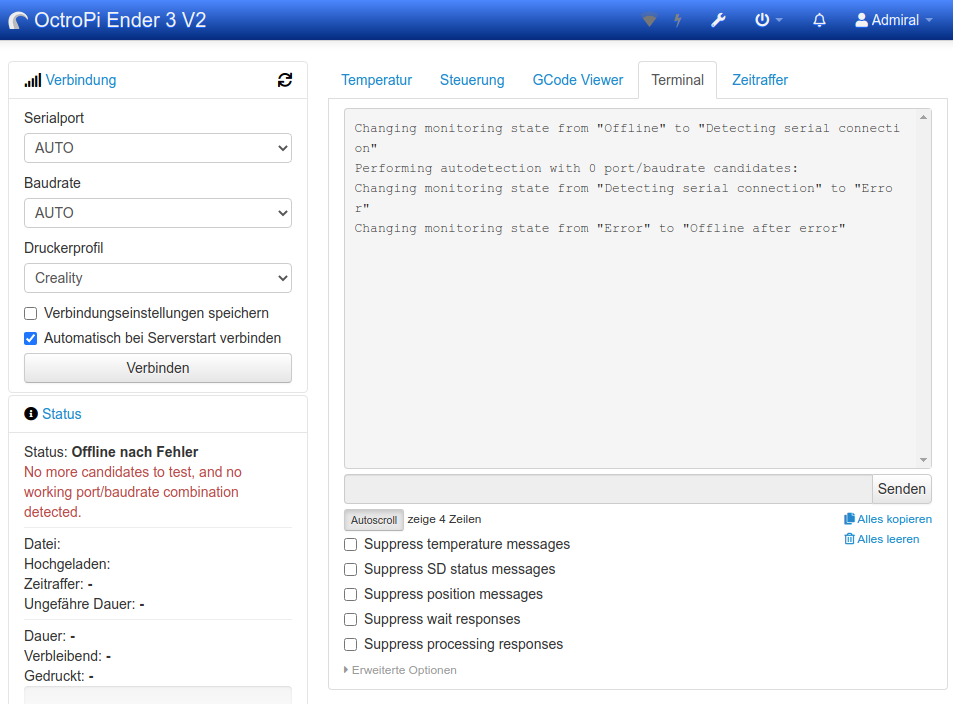
Task: Click the refresh ports icon in Verbindung
Action: 285,80
